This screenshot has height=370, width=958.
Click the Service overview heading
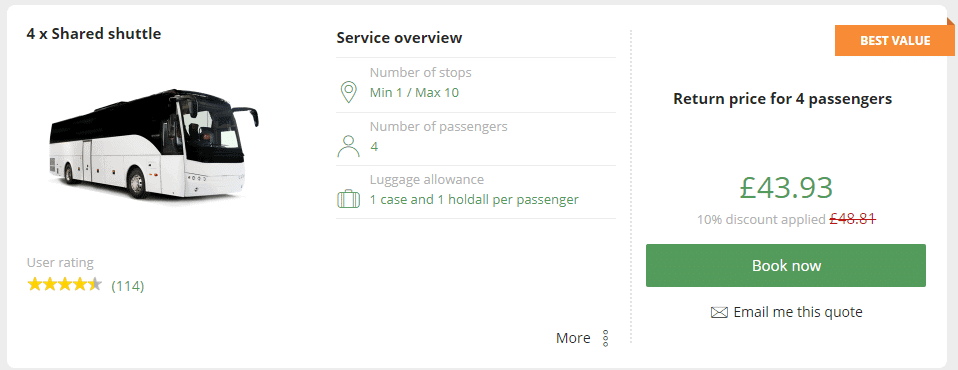click(x=399, y=38)
